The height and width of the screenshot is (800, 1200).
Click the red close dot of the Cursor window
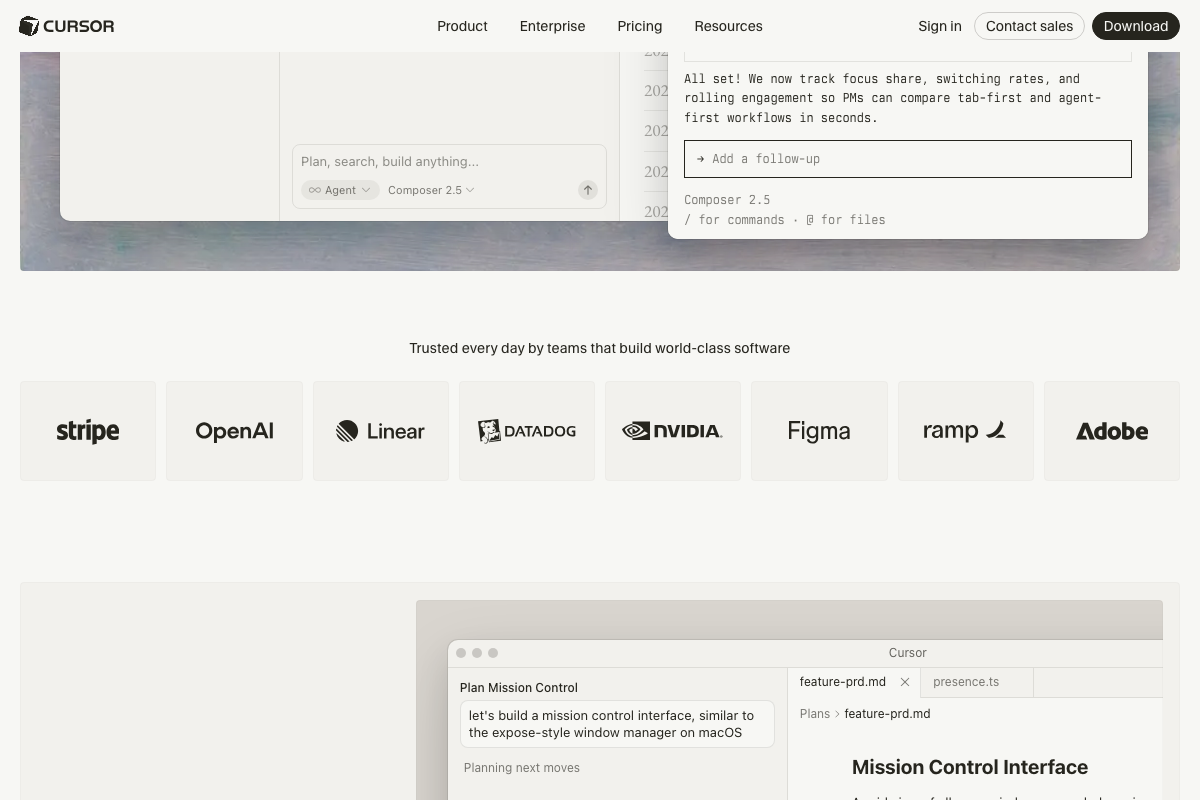[461, 653]
